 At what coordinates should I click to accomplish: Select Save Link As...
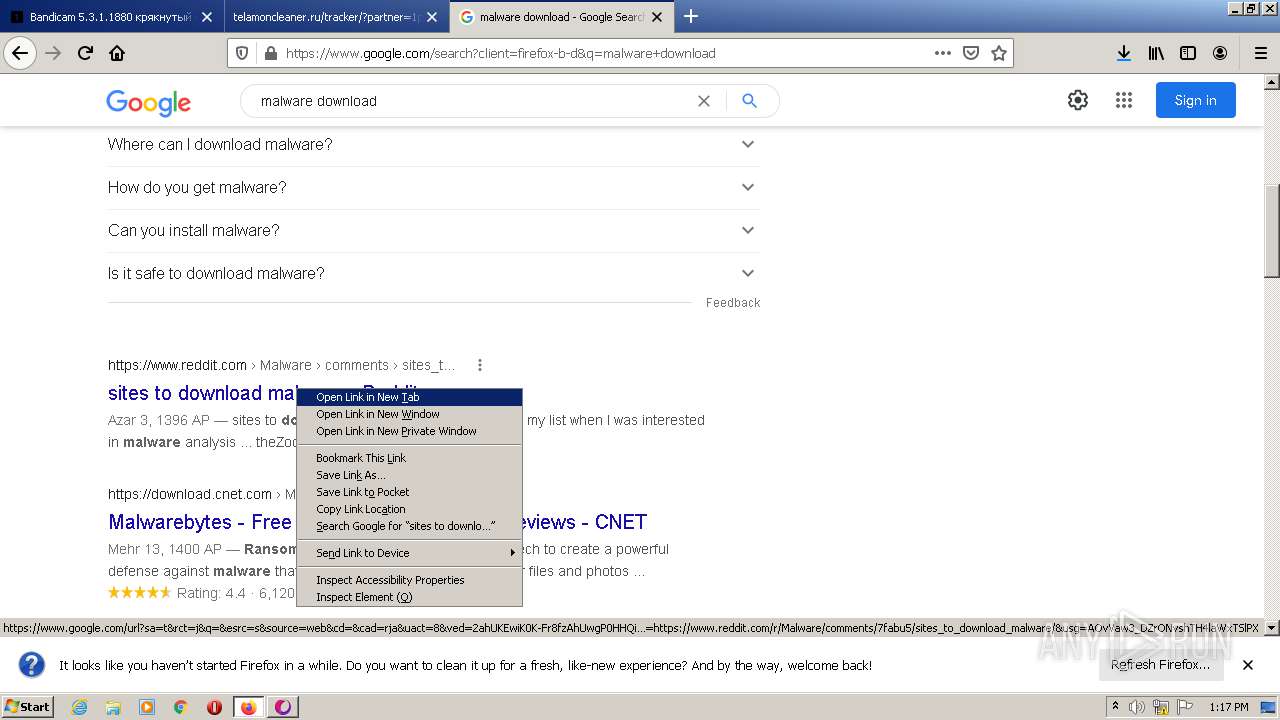pos(409,475)
